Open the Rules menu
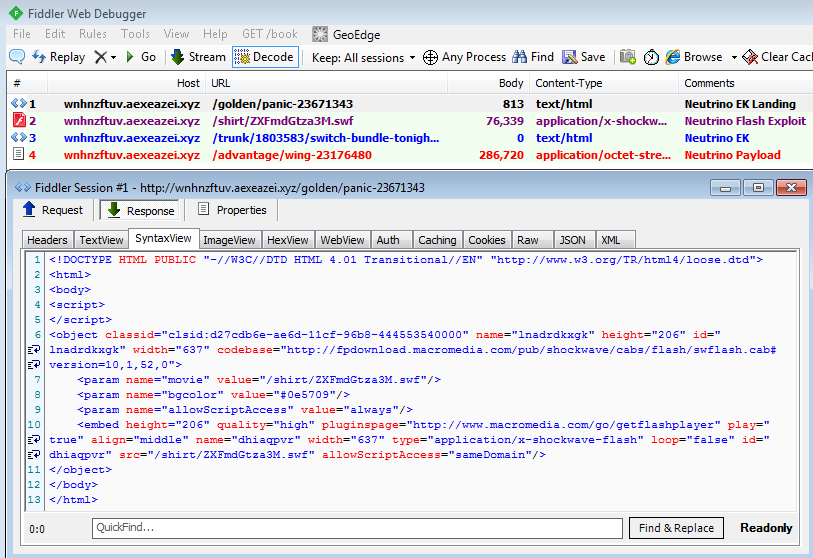 click(x=93, y=34)
